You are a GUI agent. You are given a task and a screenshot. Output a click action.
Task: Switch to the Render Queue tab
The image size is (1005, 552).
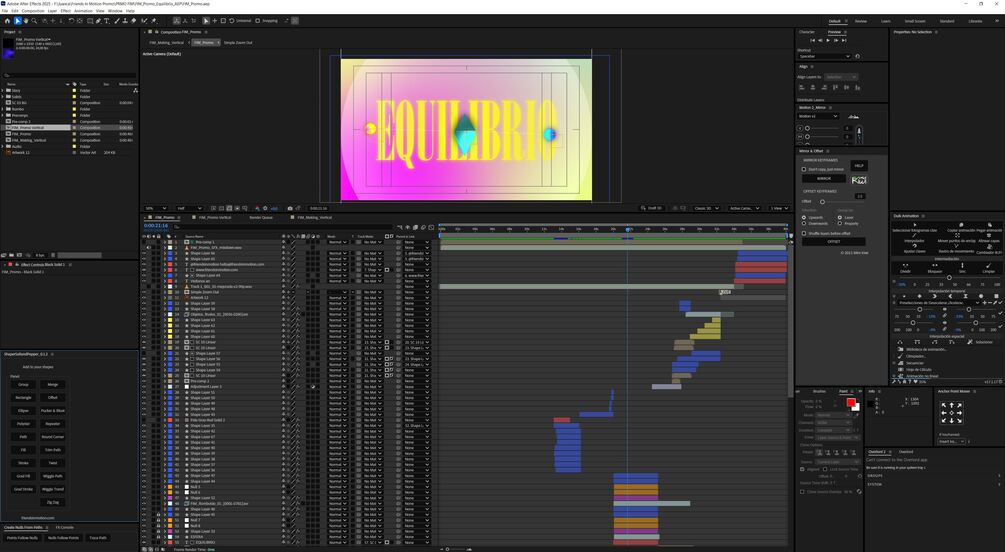(x=261, y=217)
